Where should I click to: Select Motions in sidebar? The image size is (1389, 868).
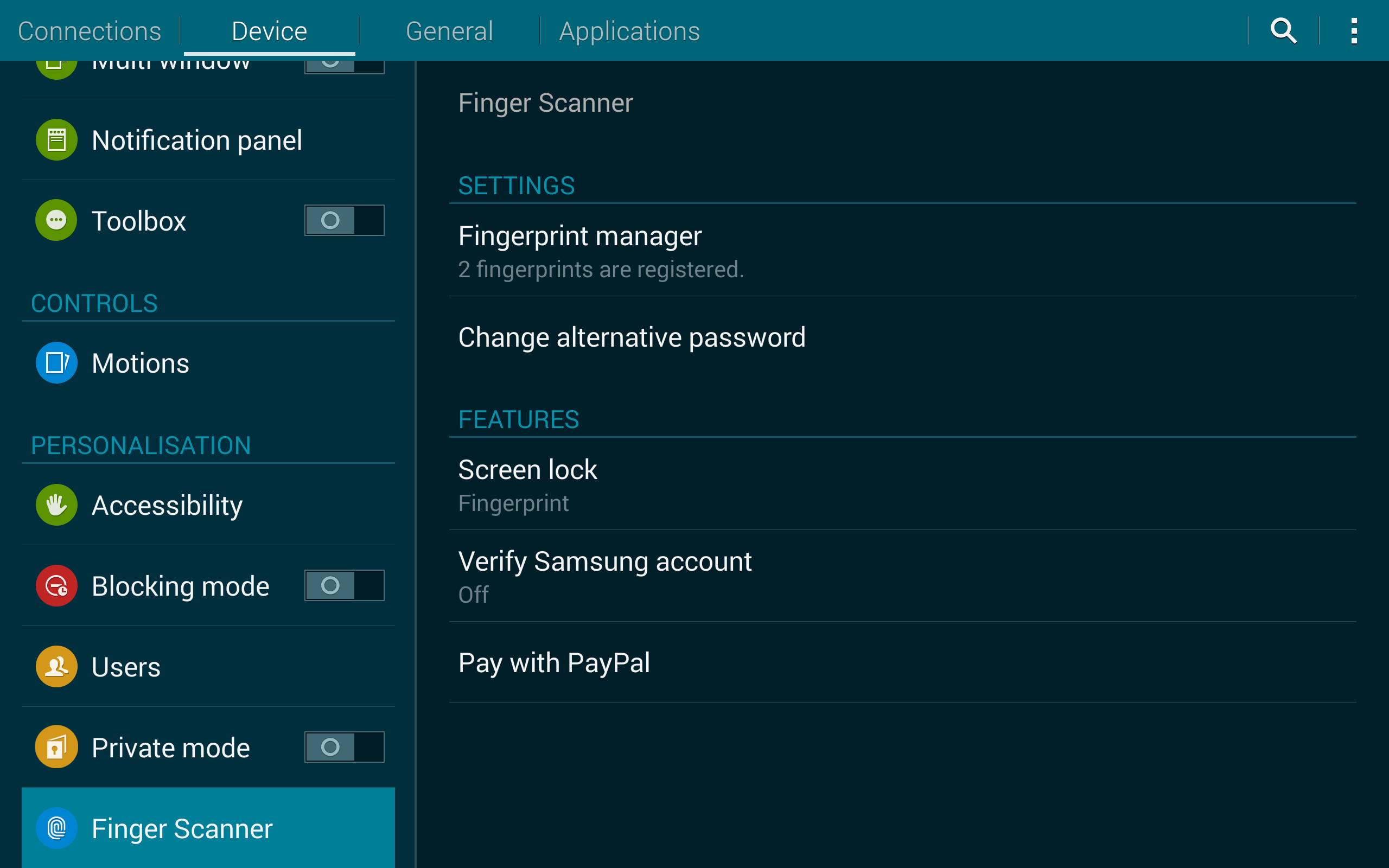pos(208,363)
